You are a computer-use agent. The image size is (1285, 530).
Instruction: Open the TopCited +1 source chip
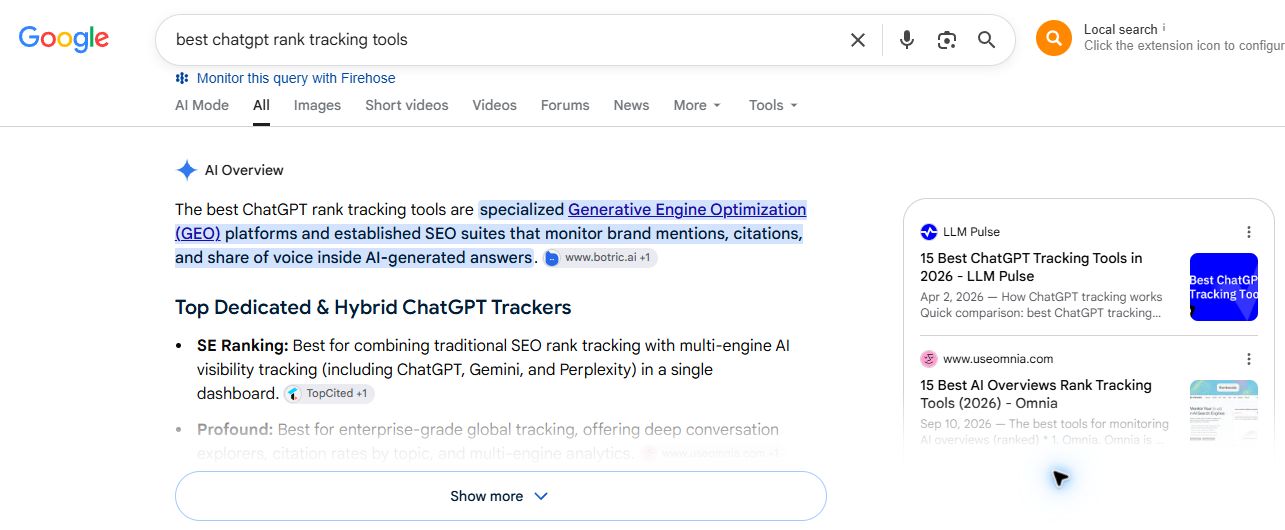point(329,393)
